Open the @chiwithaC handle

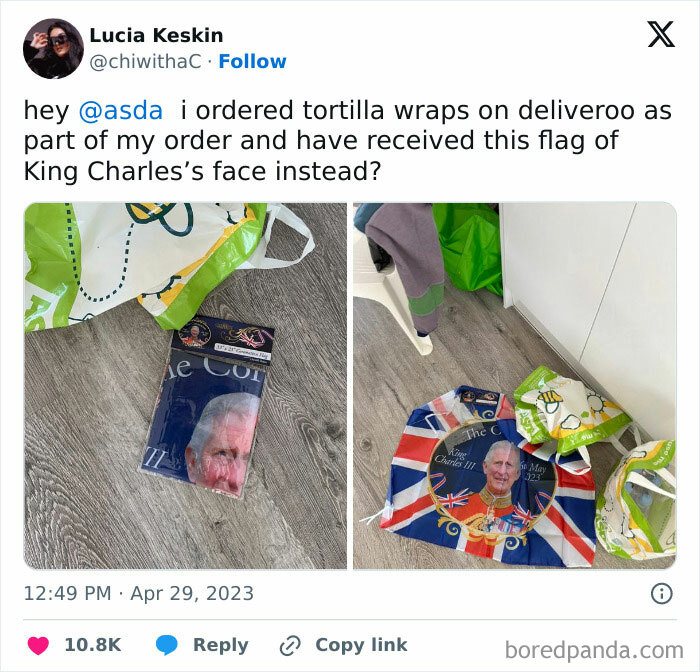click(x=146, y=62)
